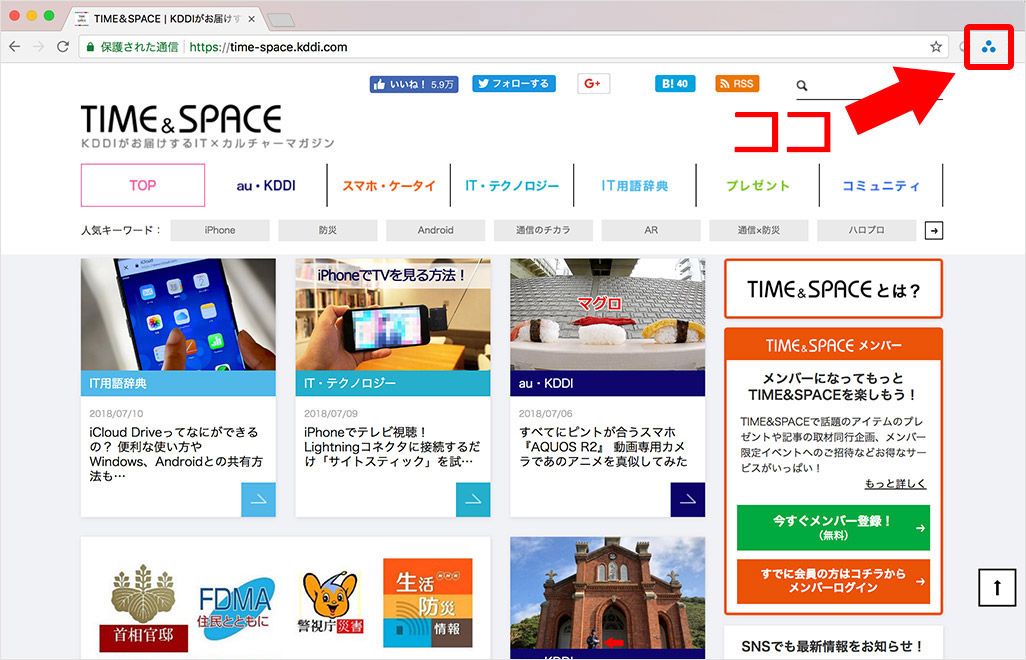Click the keywords more arrow box
1026x660 pixels.
pyautogui.click(x=934, y=230)
